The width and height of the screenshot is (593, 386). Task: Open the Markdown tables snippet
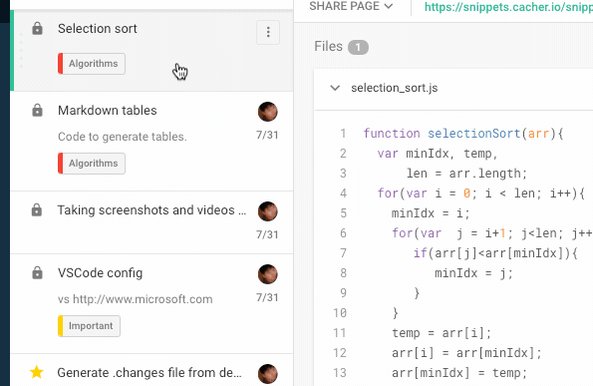click(107, 110)
